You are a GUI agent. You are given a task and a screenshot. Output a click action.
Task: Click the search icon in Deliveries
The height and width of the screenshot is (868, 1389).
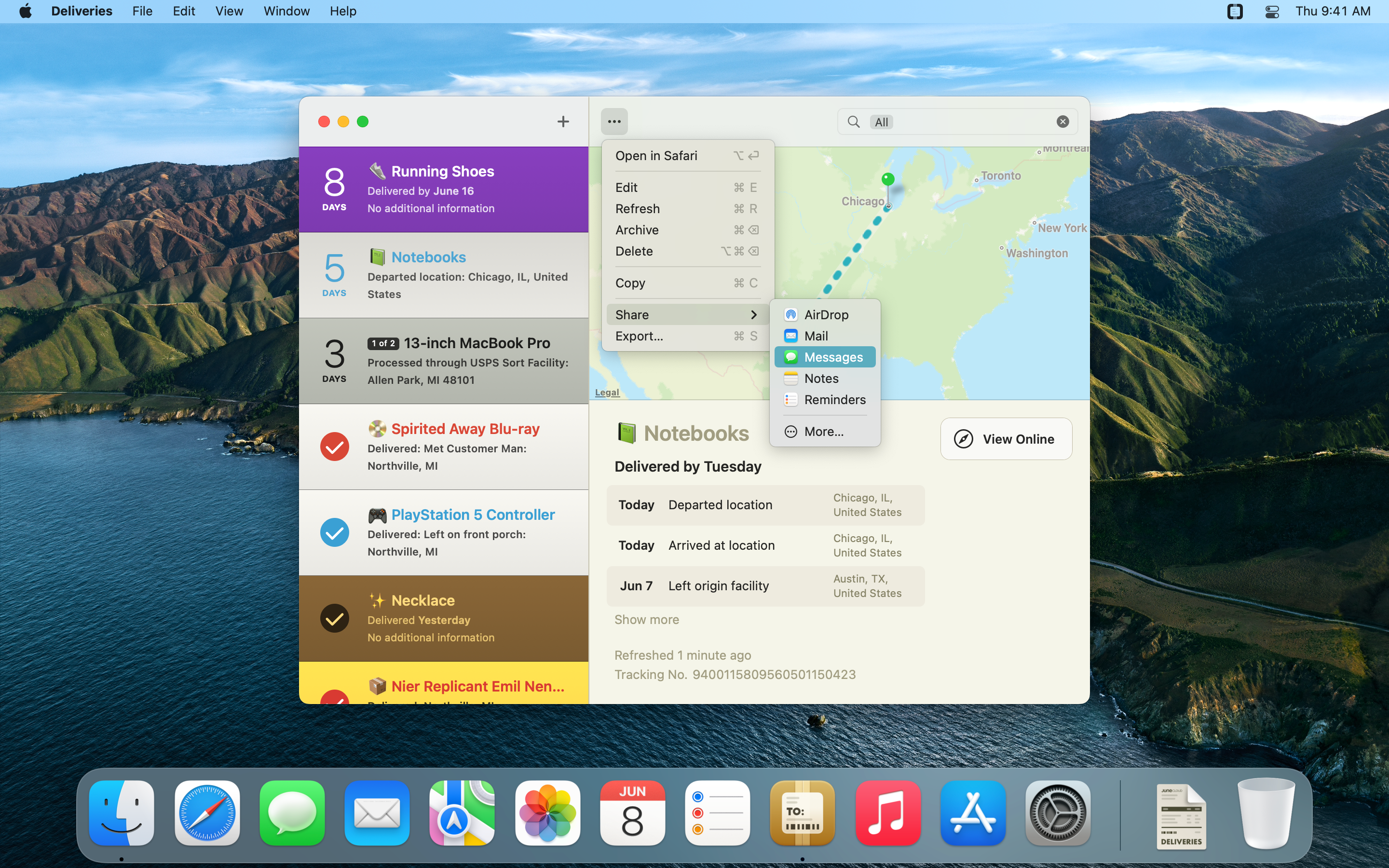[855, 121]
